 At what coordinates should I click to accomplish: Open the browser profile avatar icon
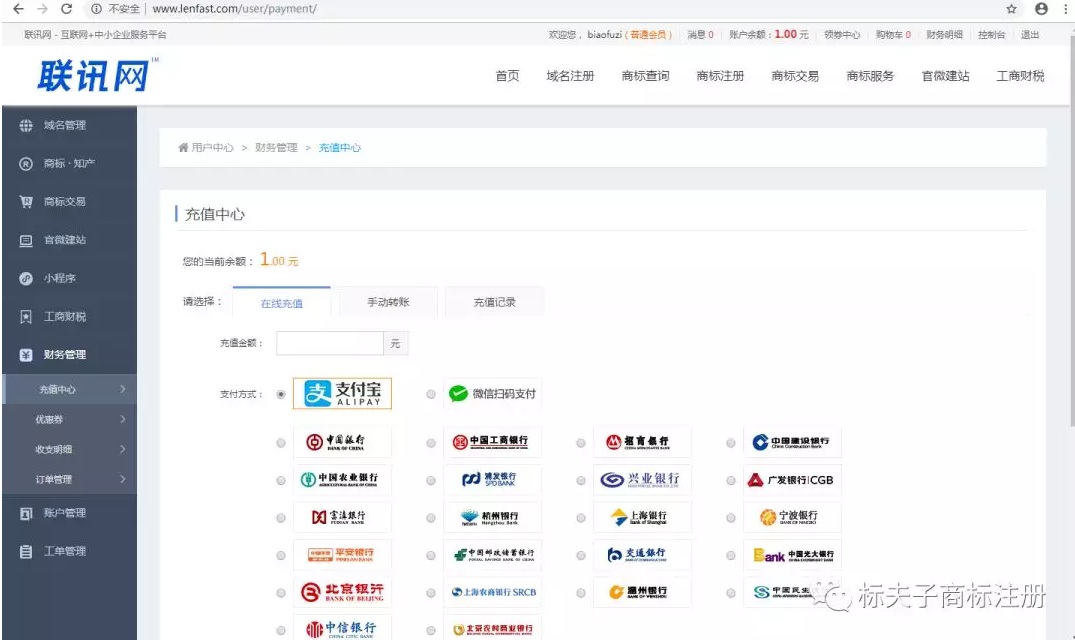point(1041,9)
